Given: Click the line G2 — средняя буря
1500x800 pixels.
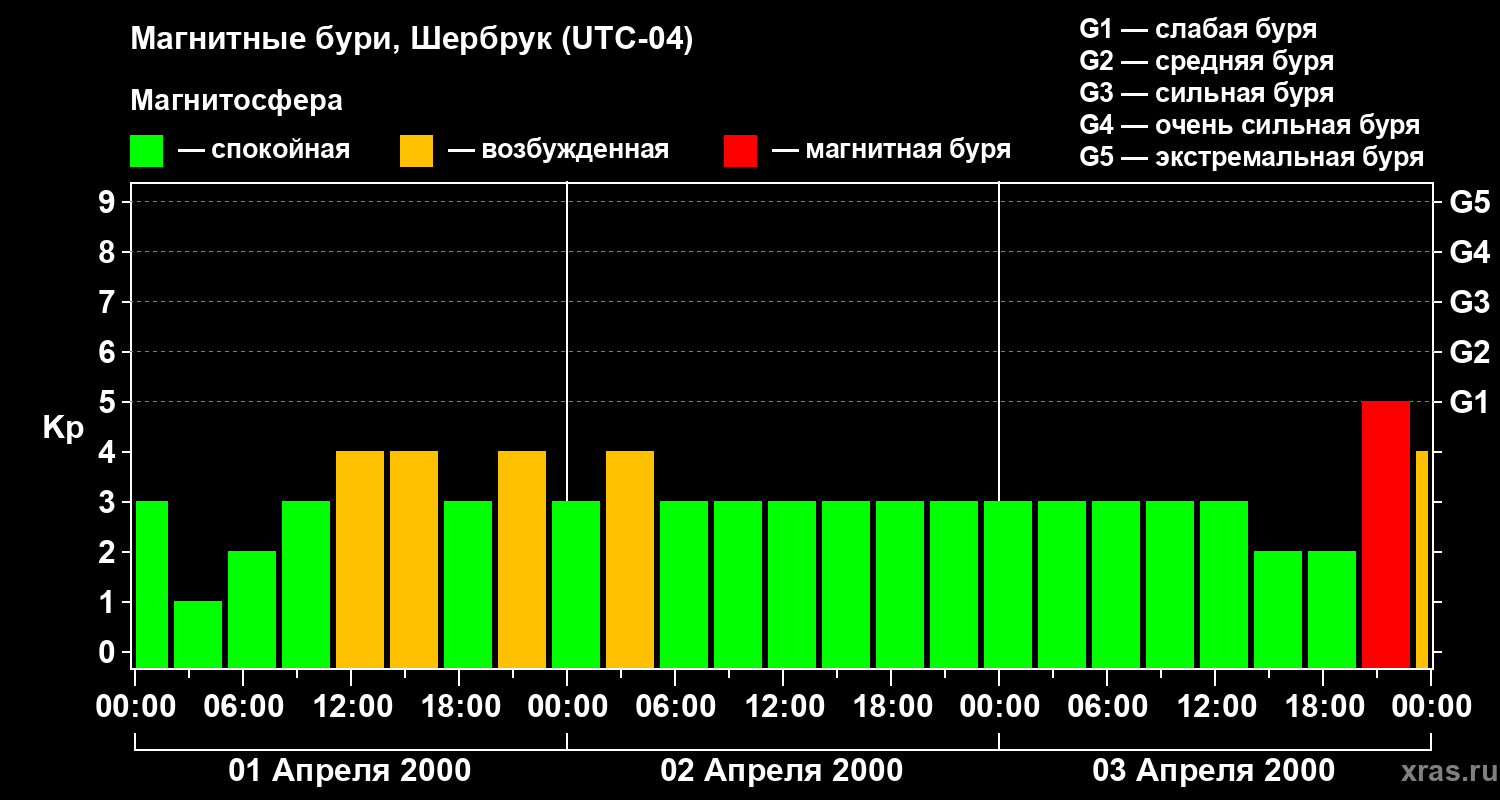Looking at the screenshot, I should click(x=1207, y=61).
